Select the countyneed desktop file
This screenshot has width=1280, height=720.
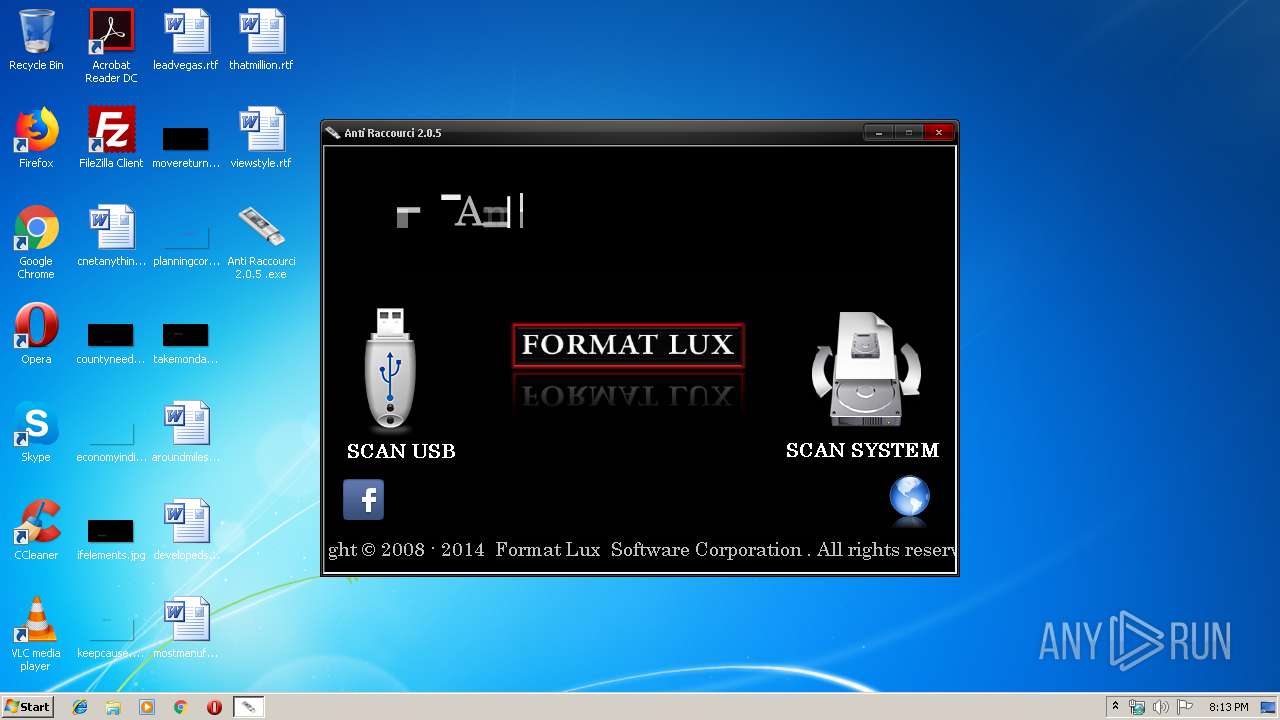pos(111,342)
